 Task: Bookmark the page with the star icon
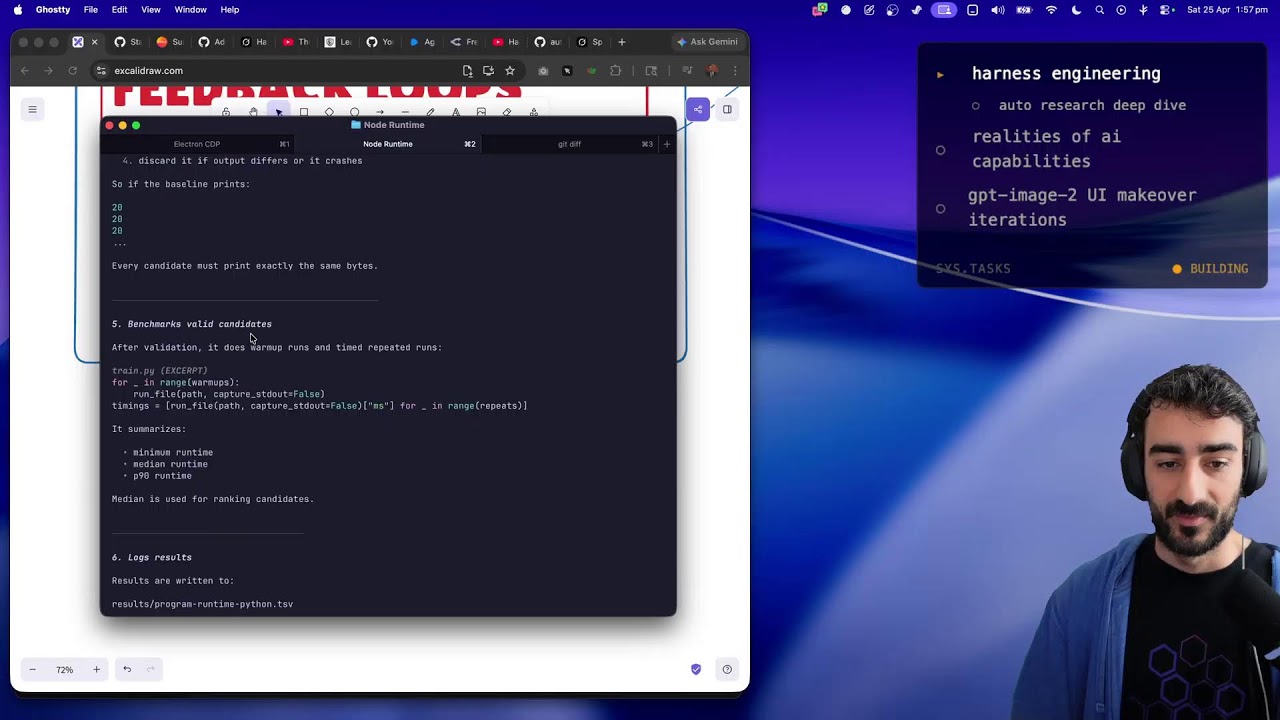click(510, 71)
